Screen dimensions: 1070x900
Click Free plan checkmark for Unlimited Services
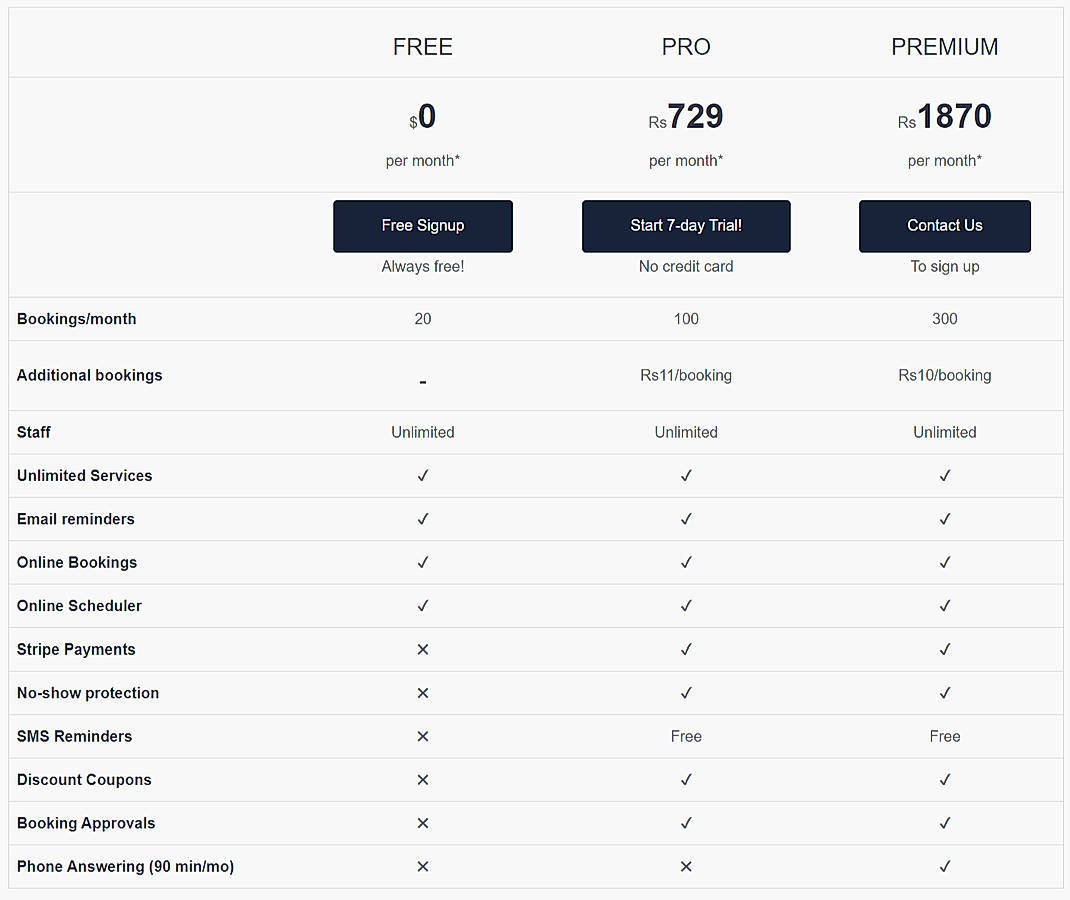coord(422,476)
